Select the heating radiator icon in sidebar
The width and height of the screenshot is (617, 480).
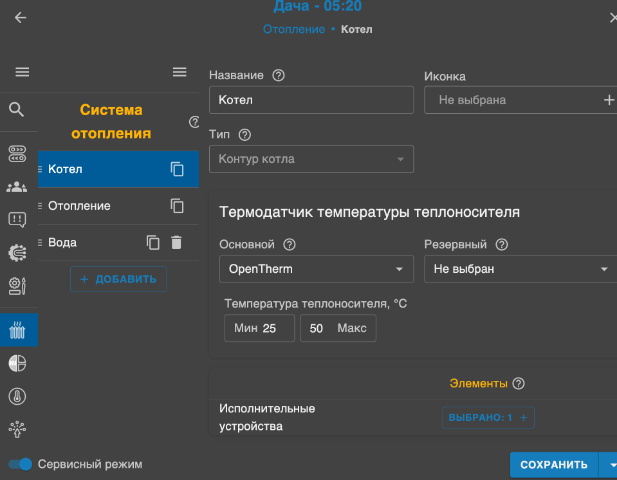point(17,329)
